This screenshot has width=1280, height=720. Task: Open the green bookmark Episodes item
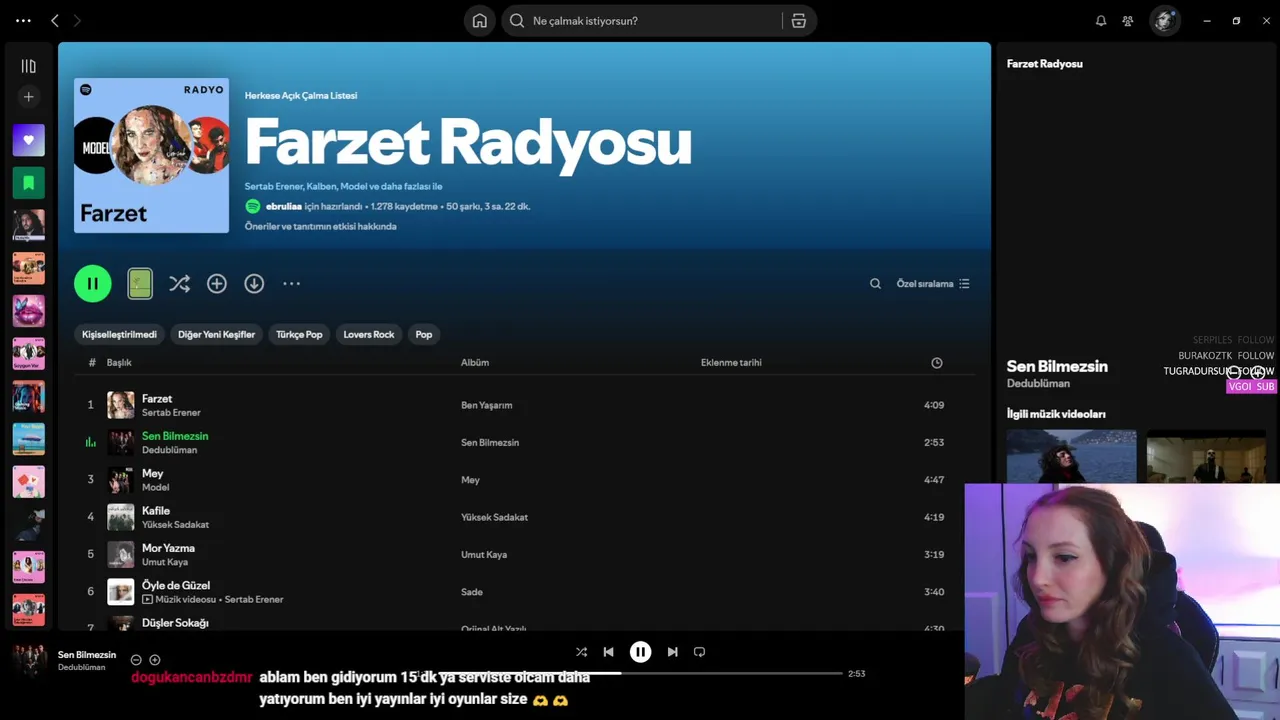coord(28,183)
